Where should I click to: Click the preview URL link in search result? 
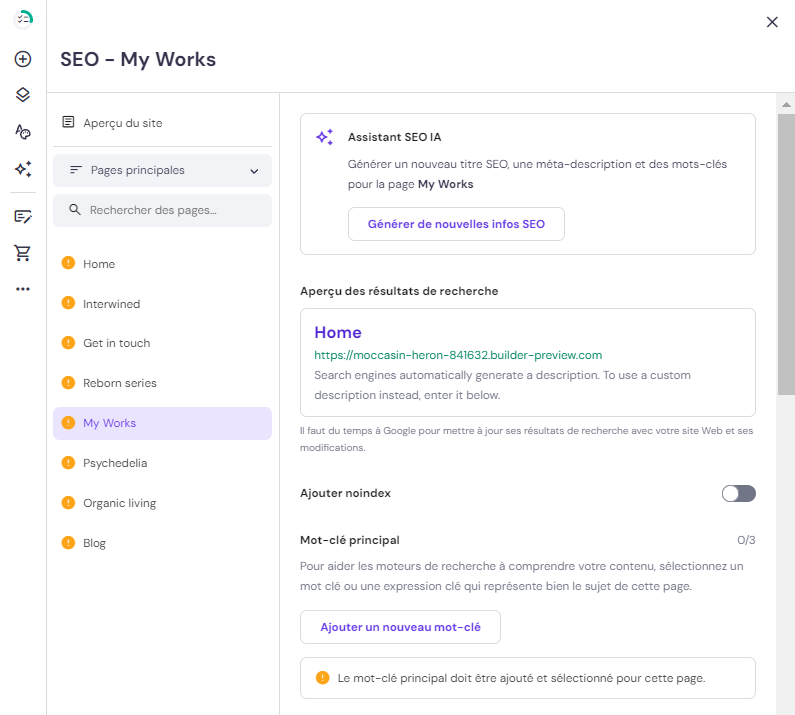(x=458, y=355)
